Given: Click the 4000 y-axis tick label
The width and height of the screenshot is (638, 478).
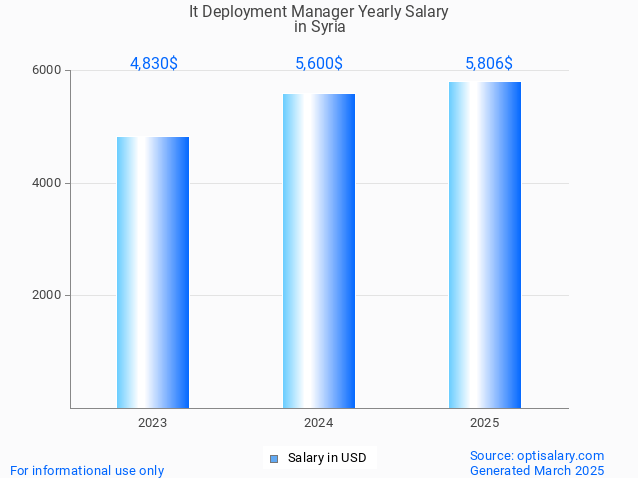Looking at the screenshot, I should tap(48, 183).
